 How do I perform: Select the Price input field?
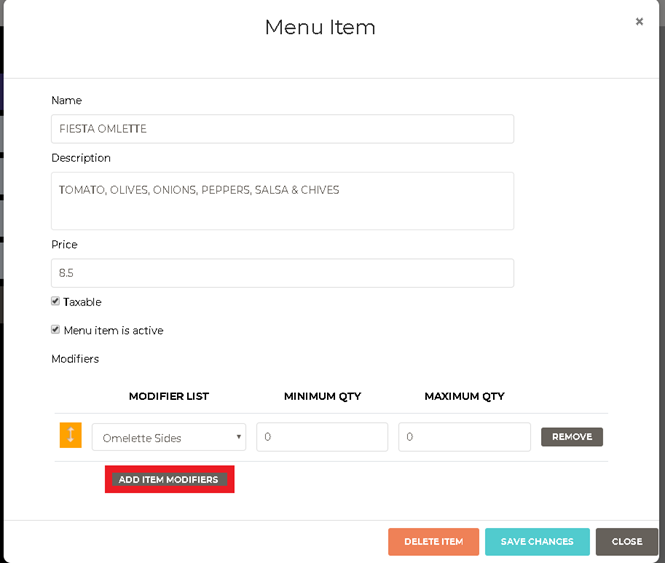(x=282, y=273)
